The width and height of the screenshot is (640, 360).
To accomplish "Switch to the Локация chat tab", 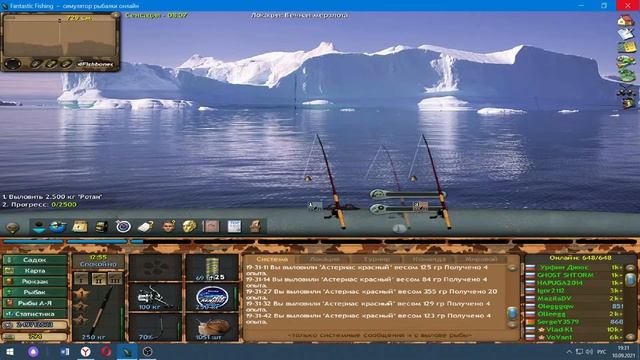I will (324, 259).
